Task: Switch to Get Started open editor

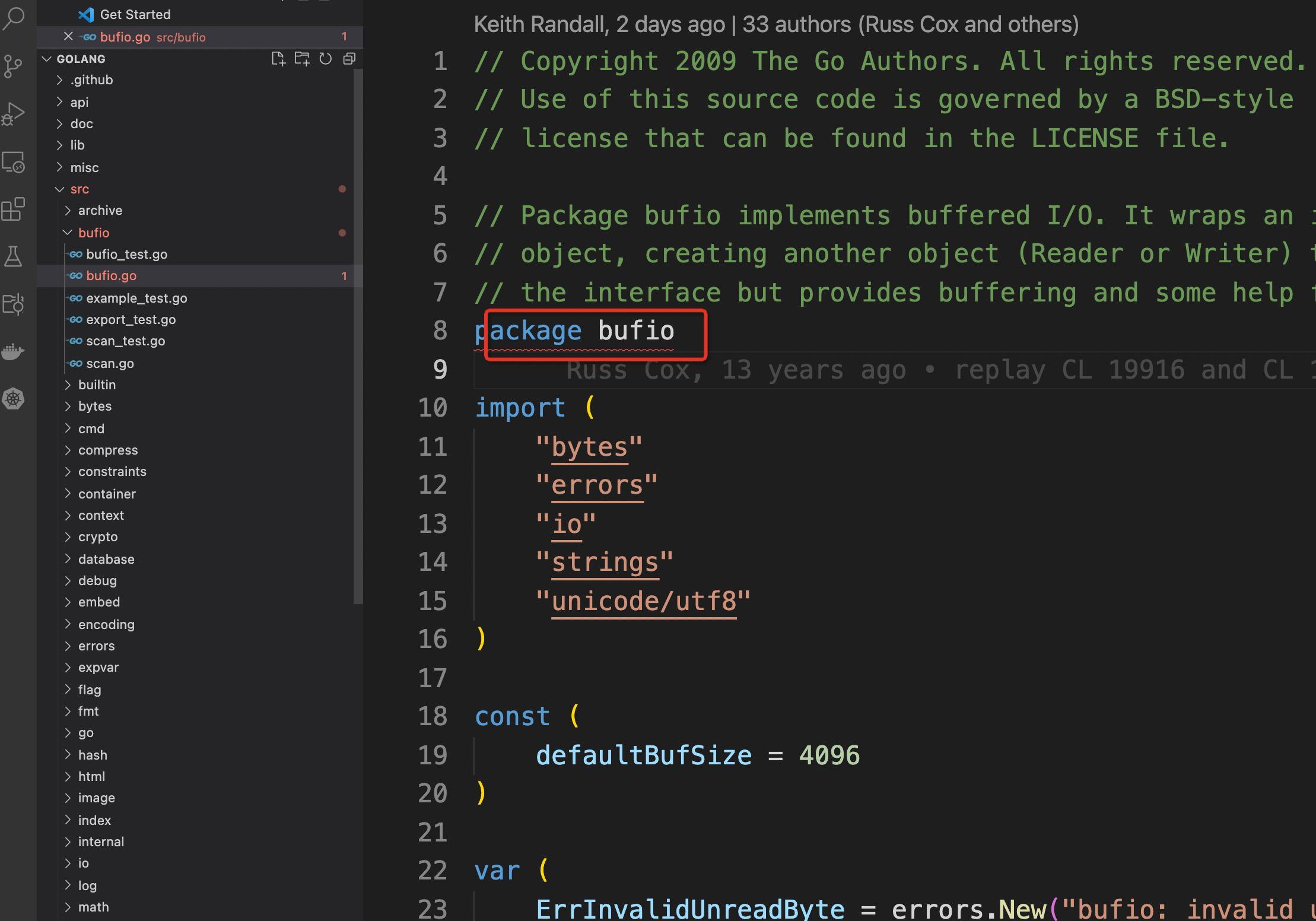Action: [135, 14]
